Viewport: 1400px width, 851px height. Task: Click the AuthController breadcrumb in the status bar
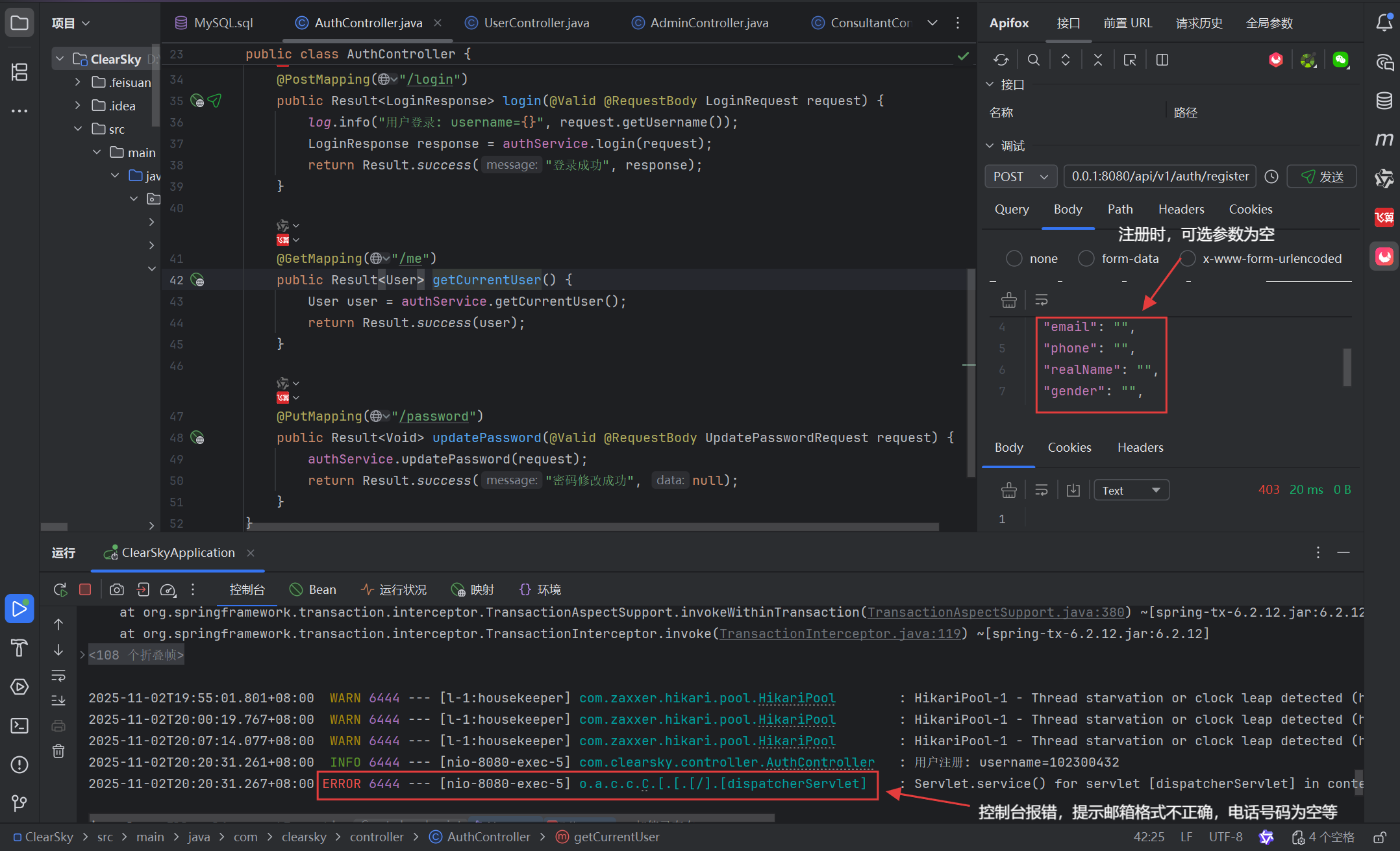tap(481, 837)
